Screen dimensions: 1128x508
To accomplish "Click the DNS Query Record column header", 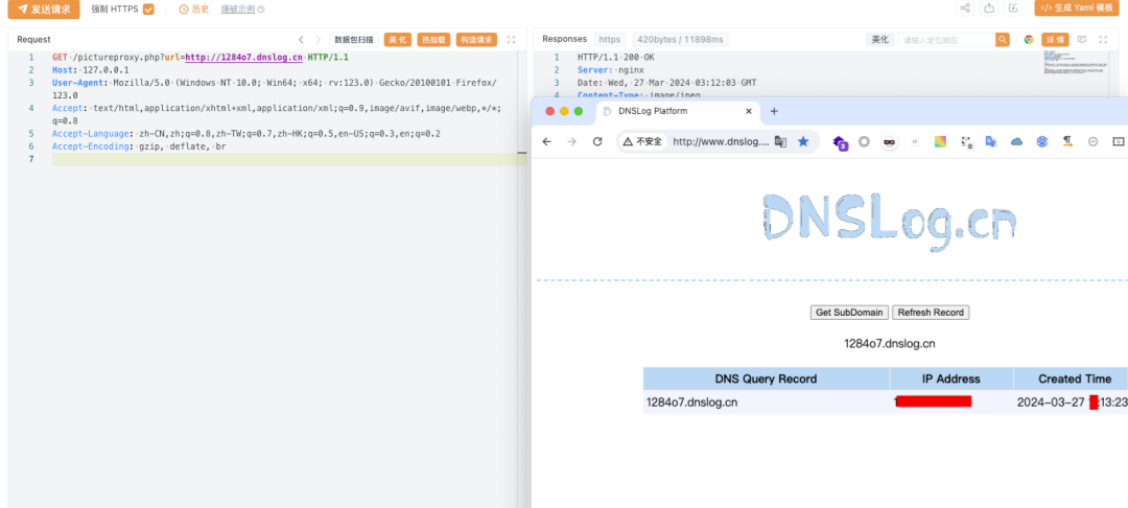I will pos(766,379).
